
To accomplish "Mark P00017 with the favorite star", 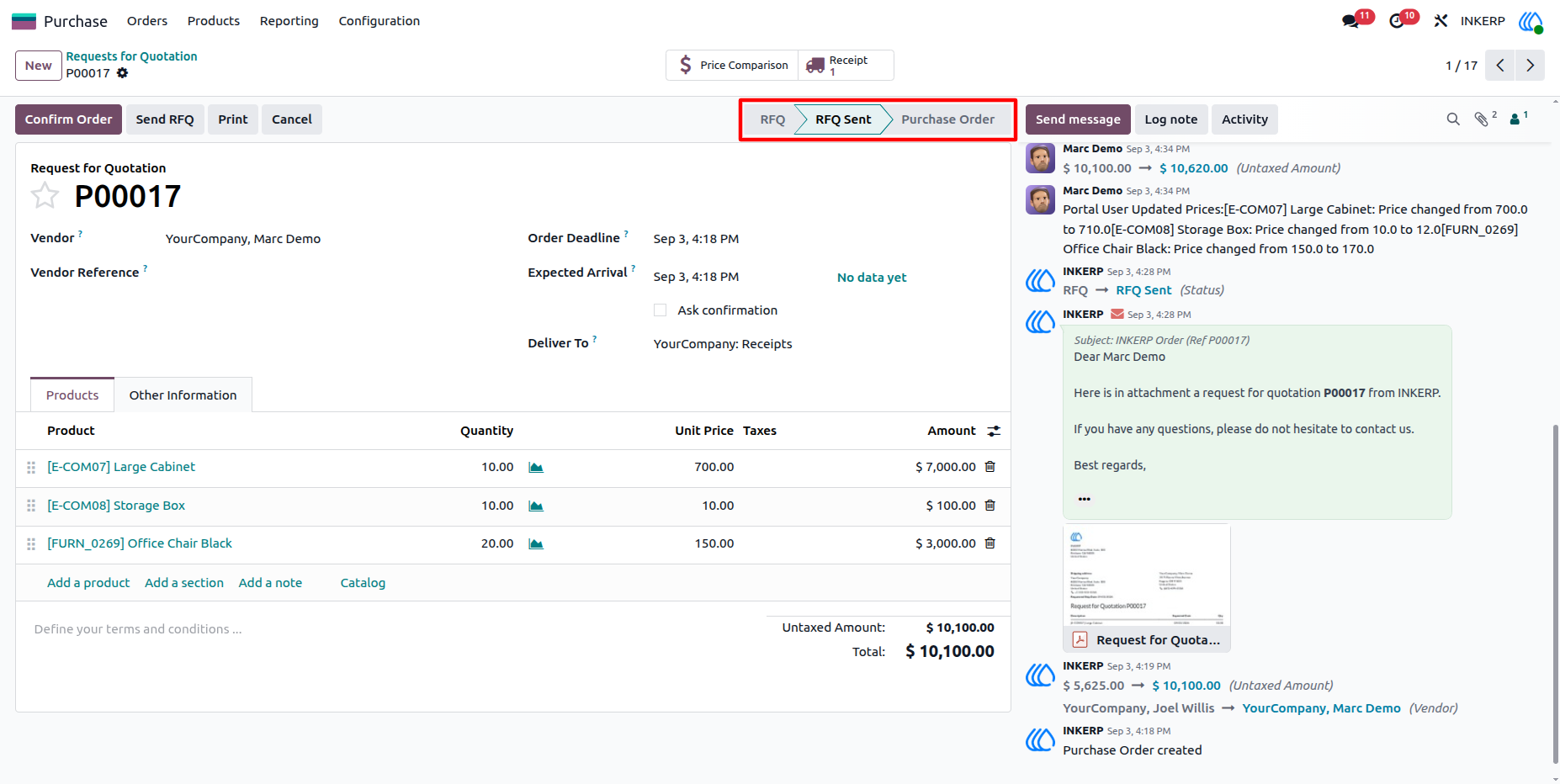I will point(45,196).
